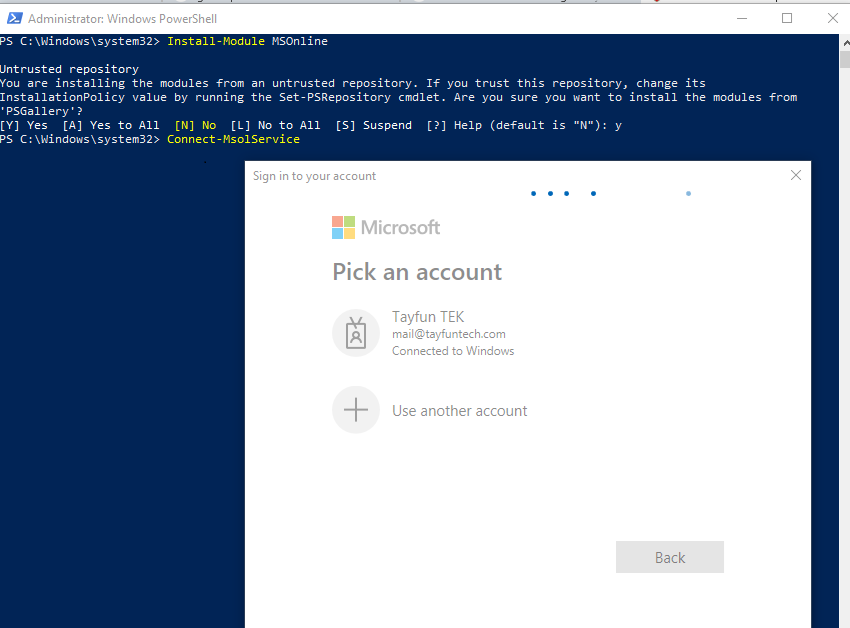Click the highlighted [N] No option text
The width and height of the screenshot is (850, 628).
click(195, 125)
